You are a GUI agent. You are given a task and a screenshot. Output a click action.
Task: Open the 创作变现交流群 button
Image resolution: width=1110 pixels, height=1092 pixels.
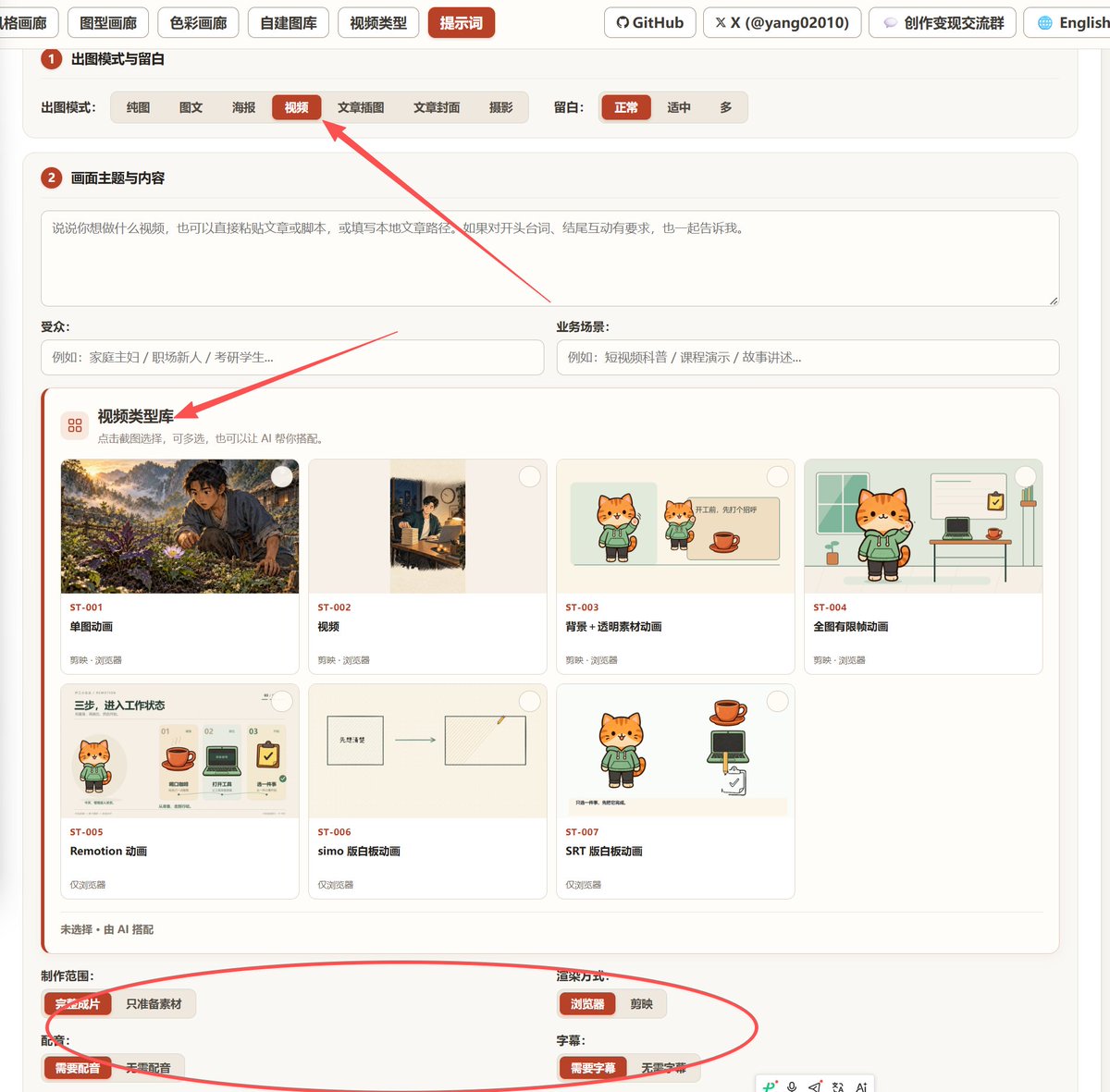point(943,22)
